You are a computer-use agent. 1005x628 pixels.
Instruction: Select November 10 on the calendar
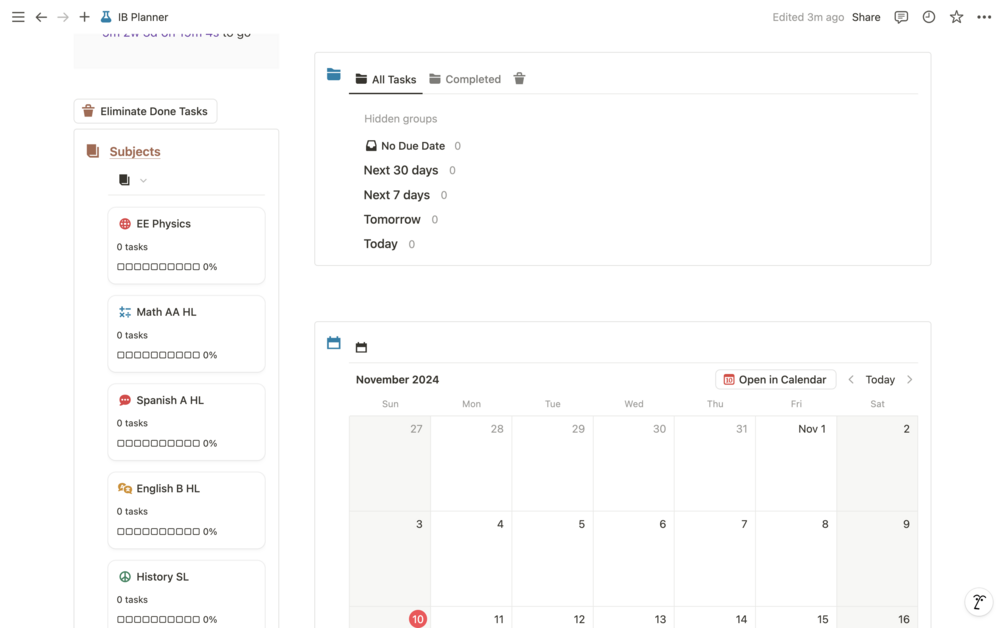point(418,618)
